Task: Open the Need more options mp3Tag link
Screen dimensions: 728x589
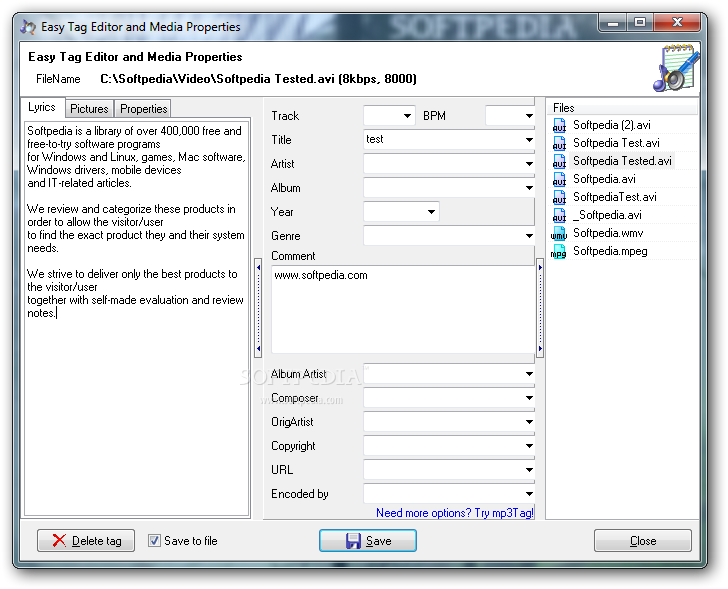Action: pos(455,513)
